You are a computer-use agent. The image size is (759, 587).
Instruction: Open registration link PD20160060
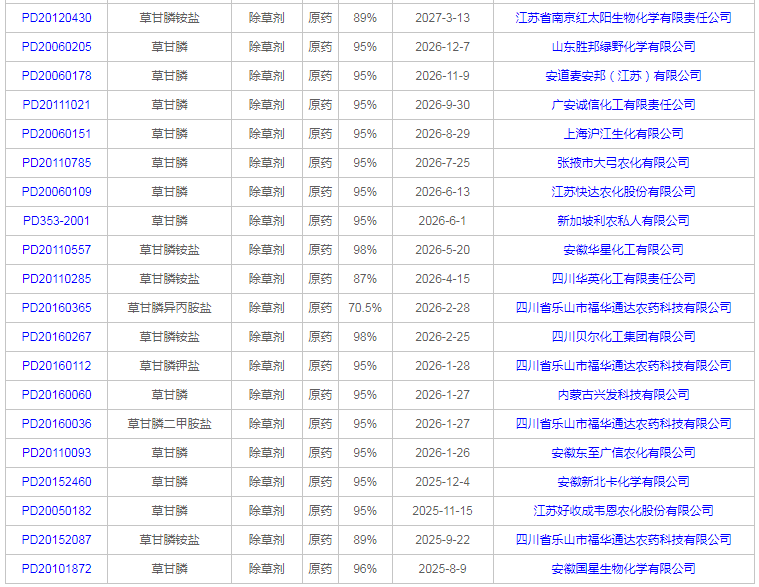coord(57,395)
